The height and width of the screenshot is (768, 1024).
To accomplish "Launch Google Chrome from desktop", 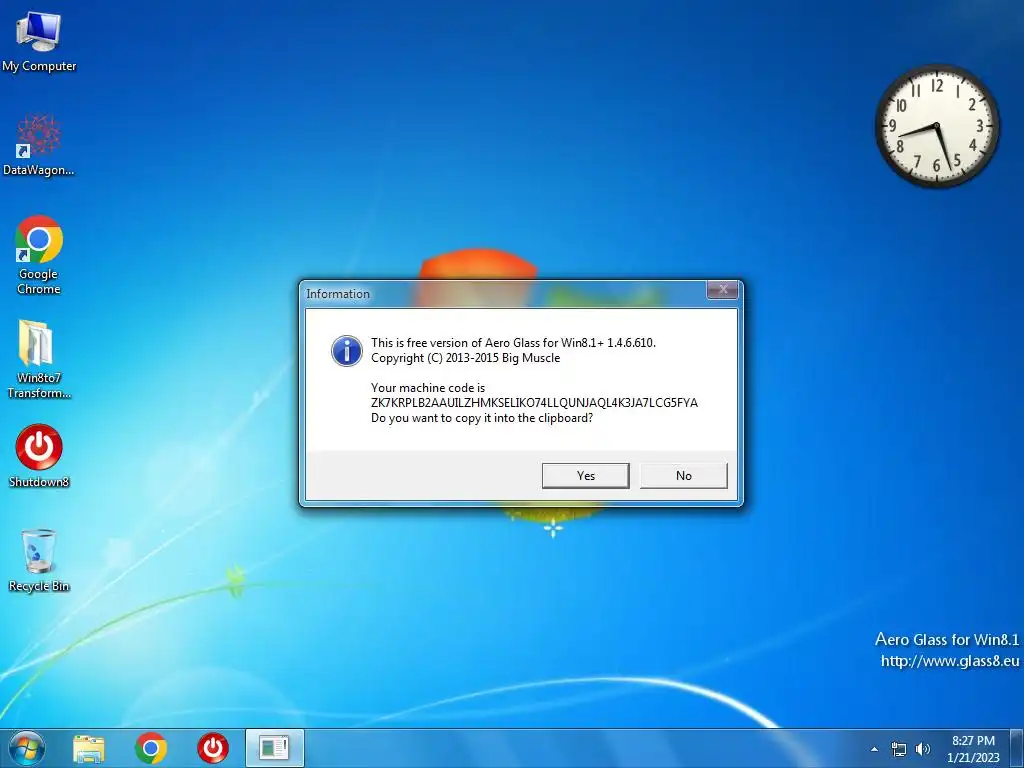I will (39, 255).
